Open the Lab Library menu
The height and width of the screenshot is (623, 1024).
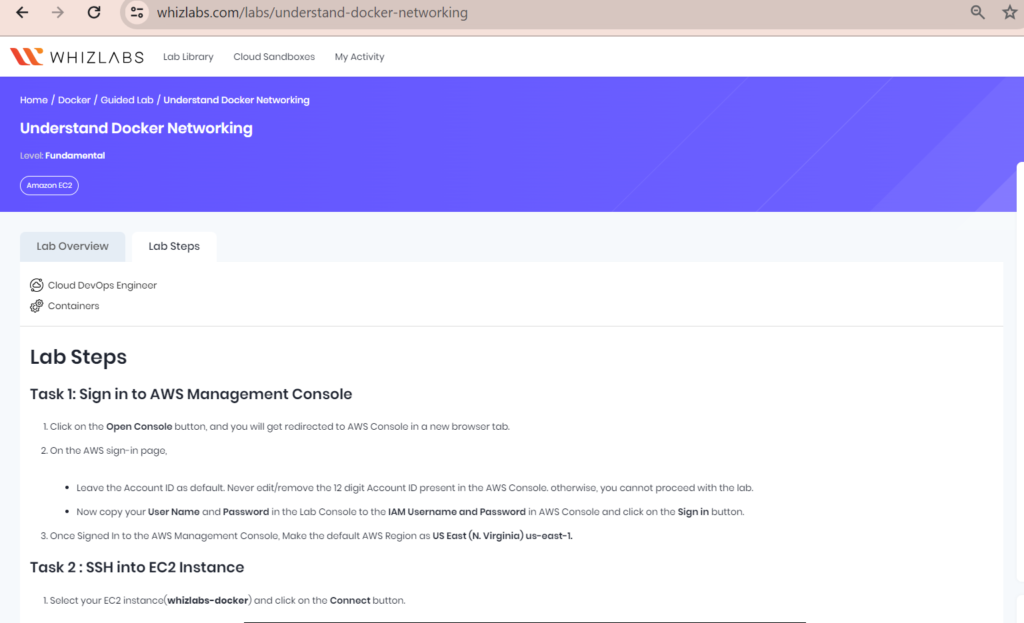[188, 57]
